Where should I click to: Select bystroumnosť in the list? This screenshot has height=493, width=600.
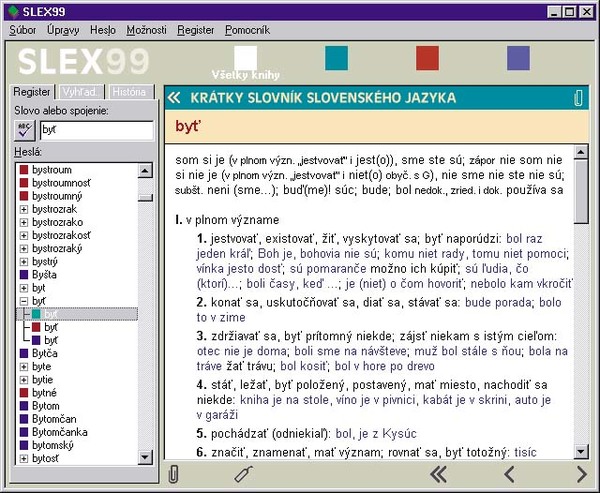coord(55,183)
